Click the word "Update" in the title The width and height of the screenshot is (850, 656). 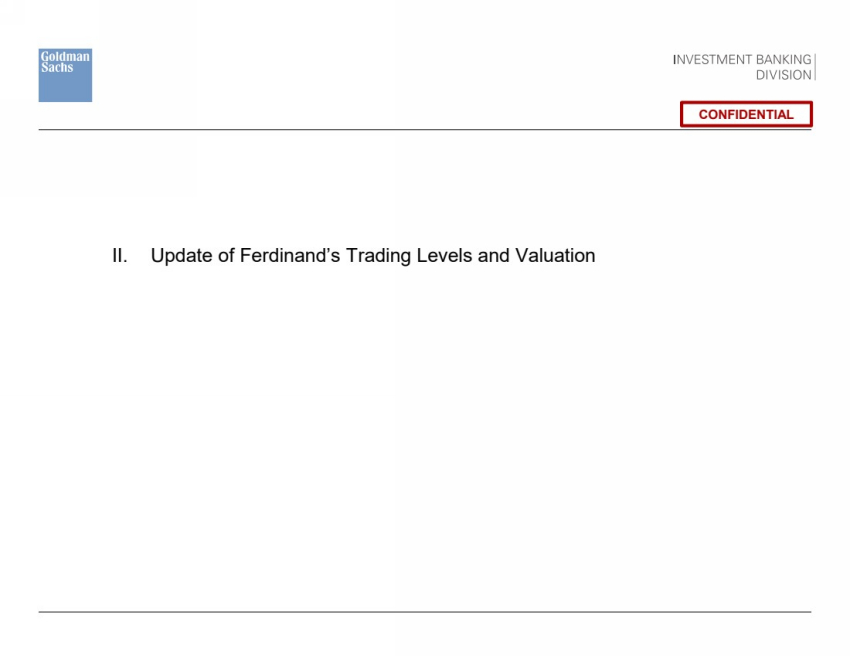181,256
